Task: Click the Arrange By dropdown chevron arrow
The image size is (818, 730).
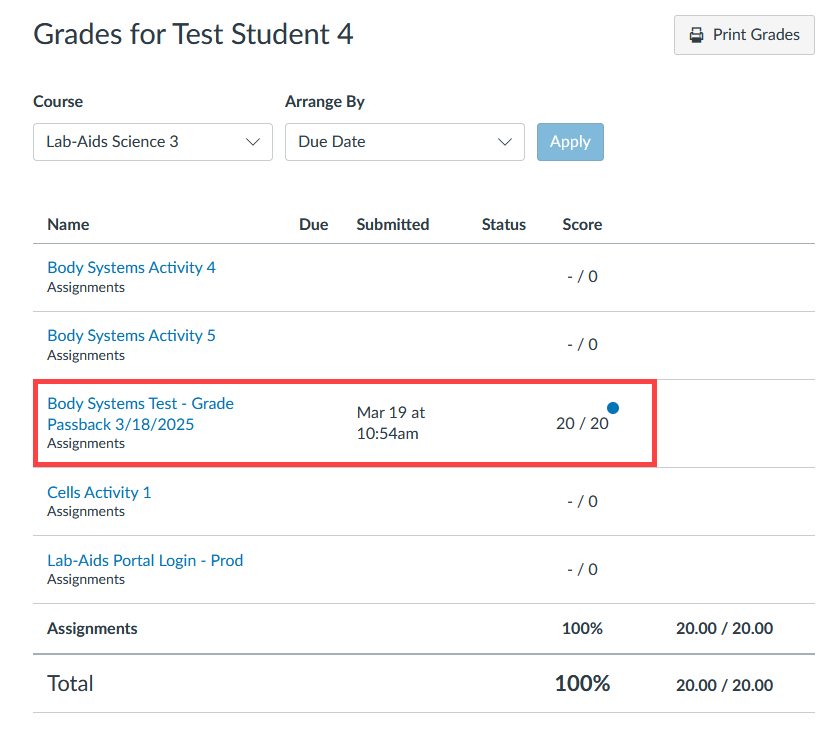Action: pyautogui.click(x=505, y=142)
